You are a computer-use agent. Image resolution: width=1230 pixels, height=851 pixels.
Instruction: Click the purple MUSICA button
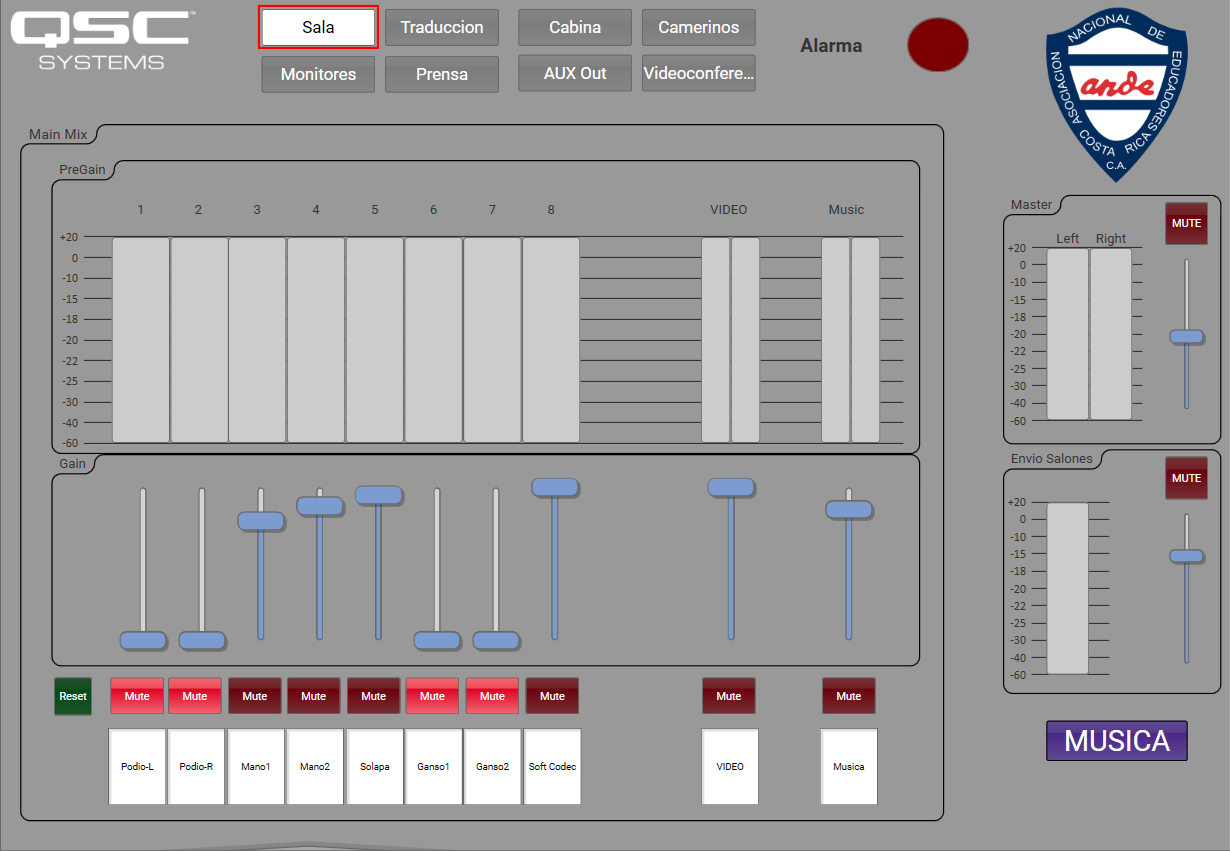point(1116,741)
